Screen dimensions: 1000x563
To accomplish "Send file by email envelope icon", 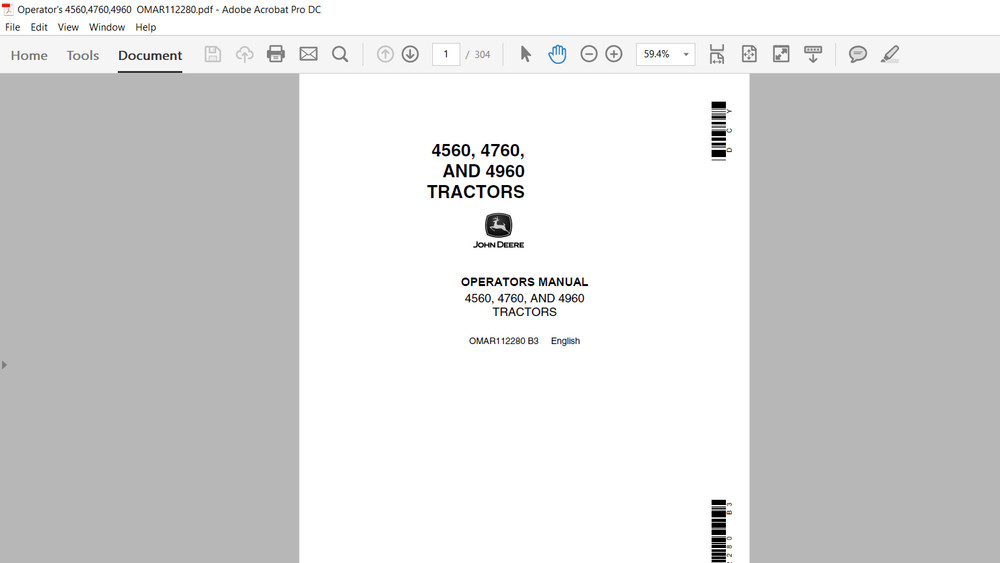I will tap(308, 54).
